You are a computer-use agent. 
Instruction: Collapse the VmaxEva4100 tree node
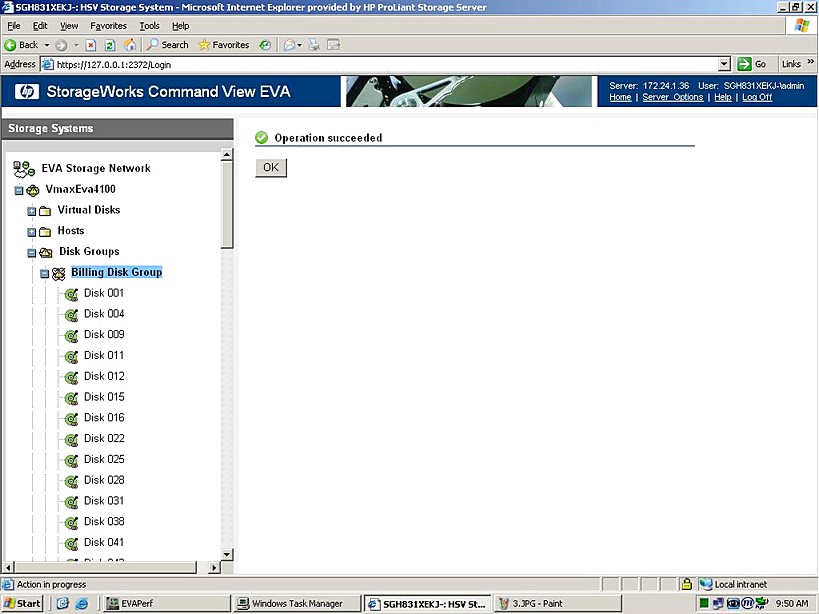click(x=19, y=191)
